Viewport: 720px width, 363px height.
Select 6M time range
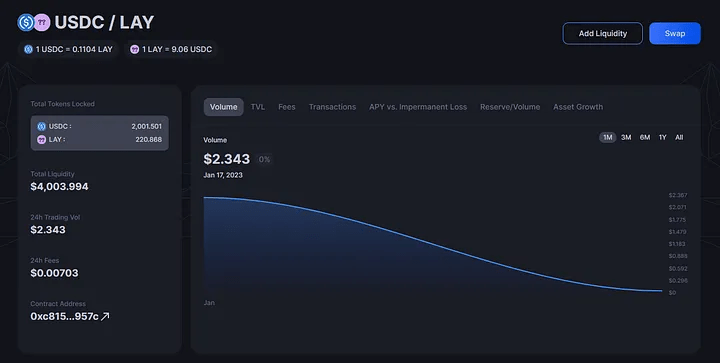pyautogui.click(x=645, y=137)
